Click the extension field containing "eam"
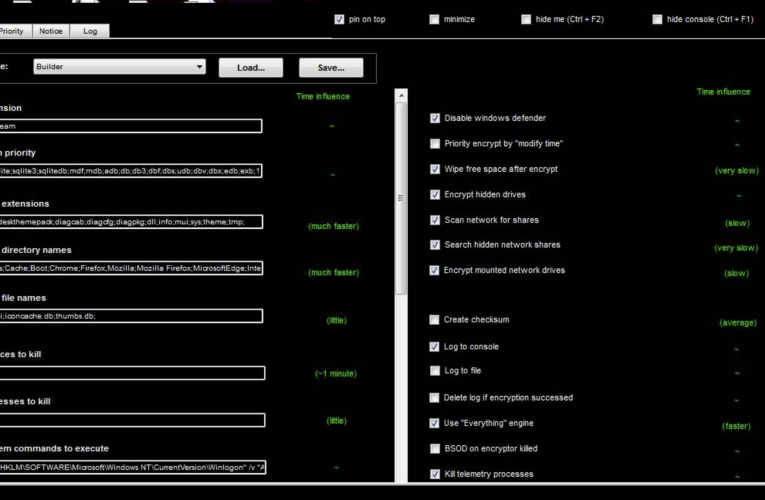The height and width of the screenshot is (500, 765). point(131,126)
